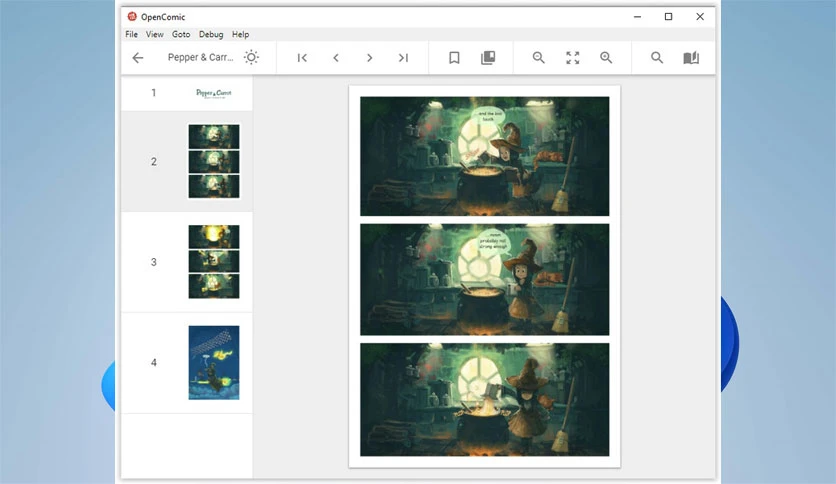The width and height of the screenshot is (836, 484).
Task: Click the bottom comic panel
Action: [x=485, y=400]
